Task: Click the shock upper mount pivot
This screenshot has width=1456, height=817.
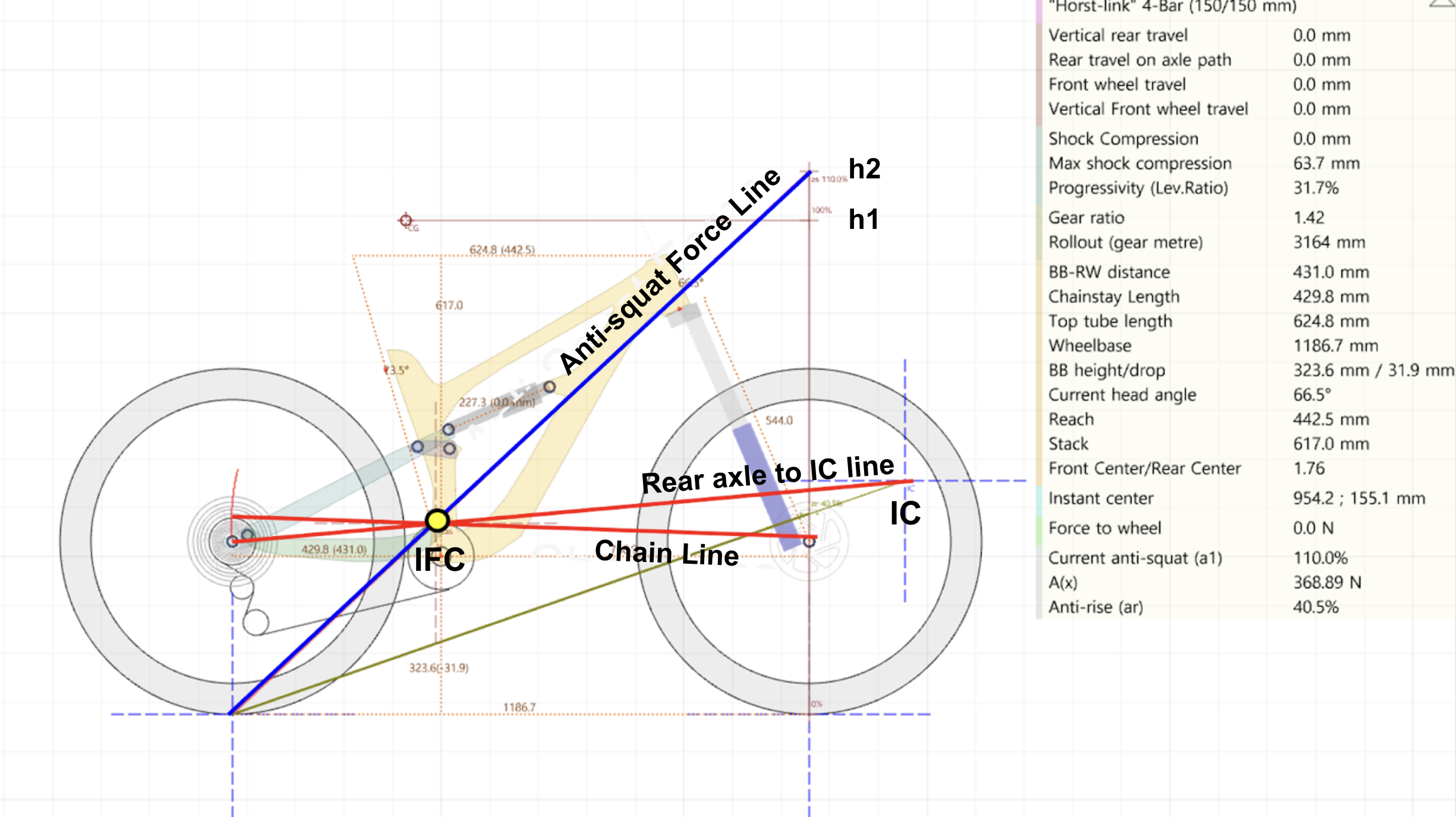Action: coord(550,387)
